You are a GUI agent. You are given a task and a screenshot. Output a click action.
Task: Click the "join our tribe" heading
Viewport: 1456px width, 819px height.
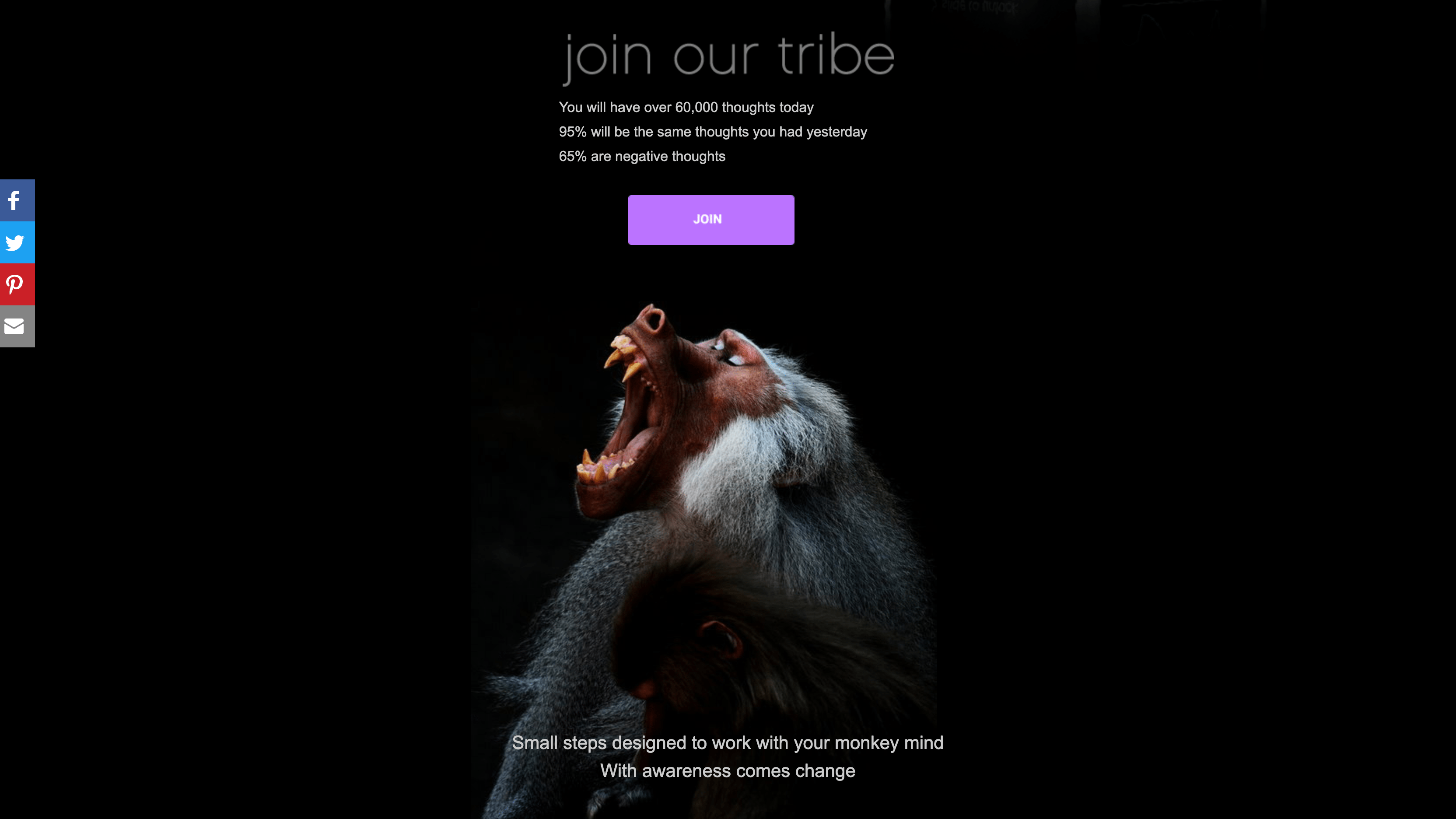pyautogui.click(x=728, y=57)
